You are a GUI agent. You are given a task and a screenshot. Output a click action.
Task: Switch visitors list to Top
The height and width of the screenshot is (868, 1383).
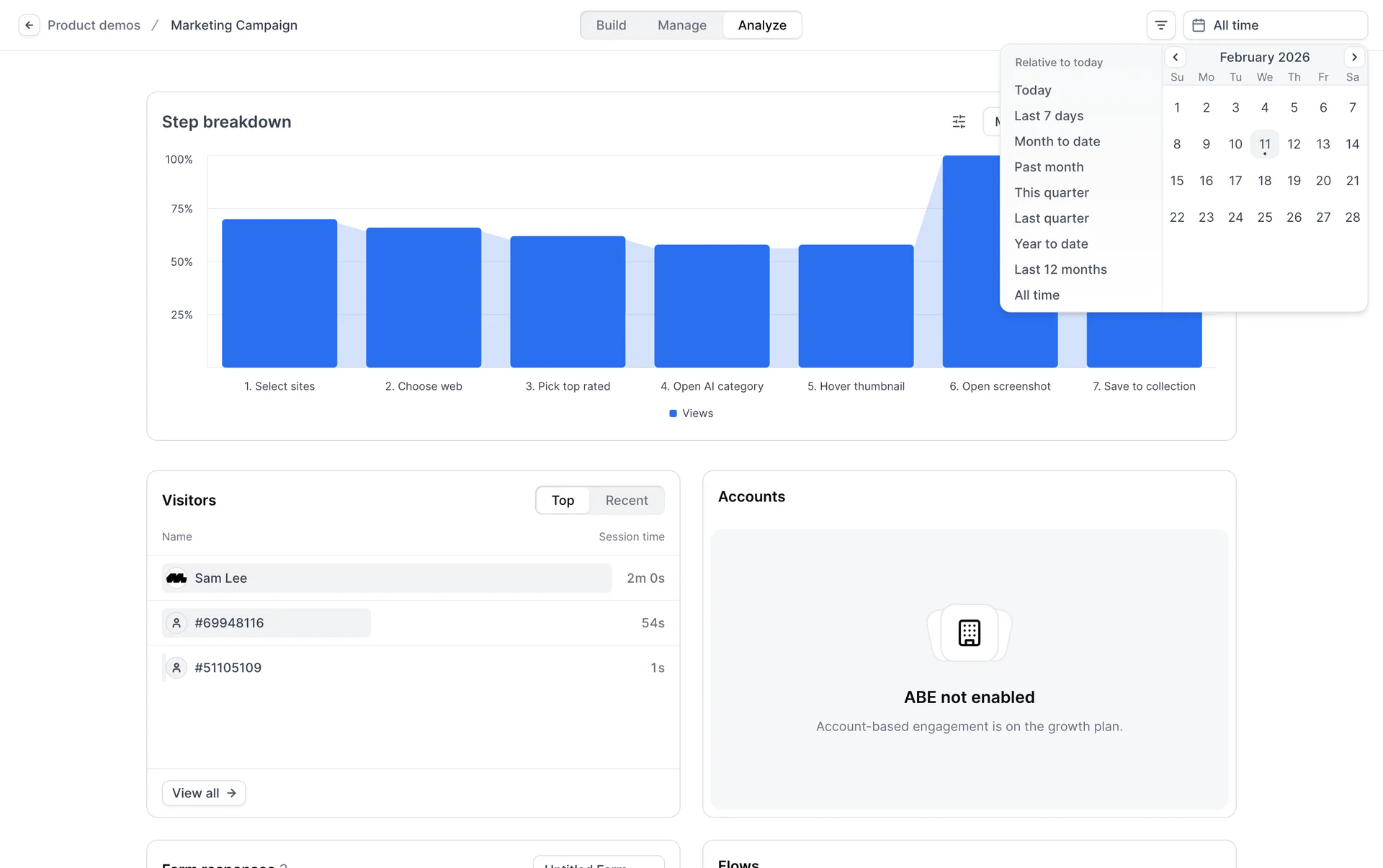(563, 501)
